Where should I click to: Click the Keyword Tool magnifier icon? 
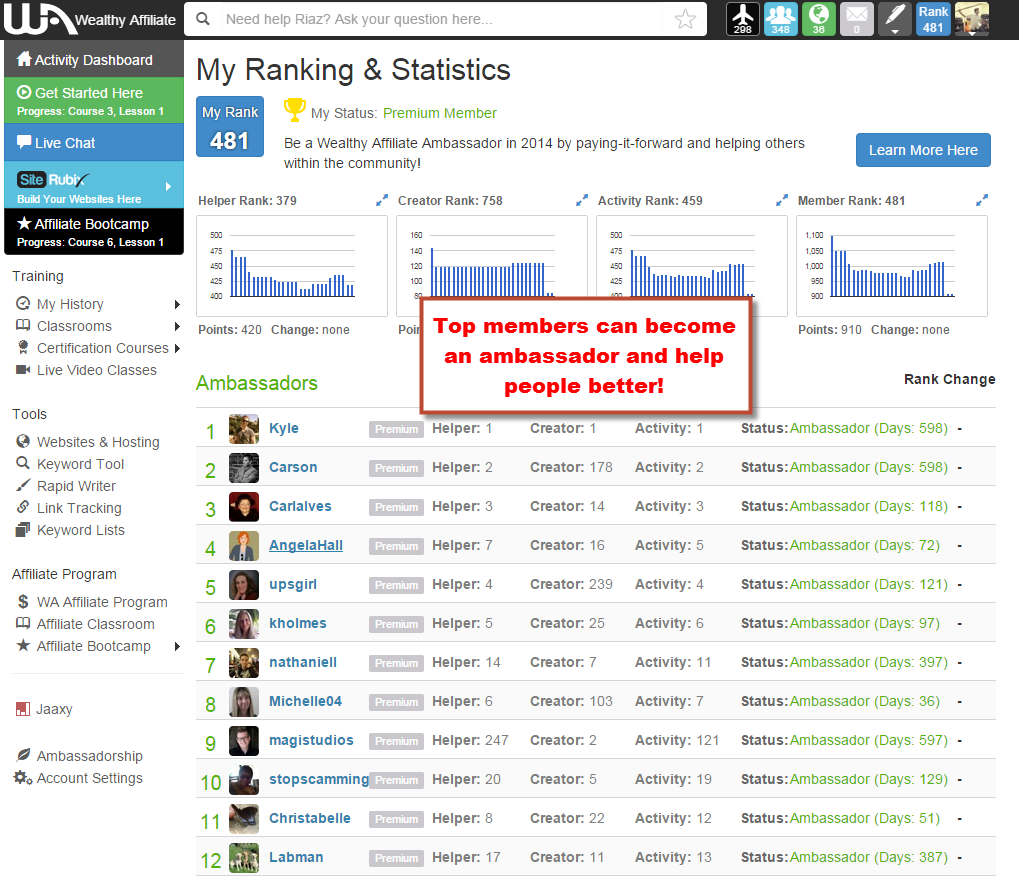click(x=23, y=463)
